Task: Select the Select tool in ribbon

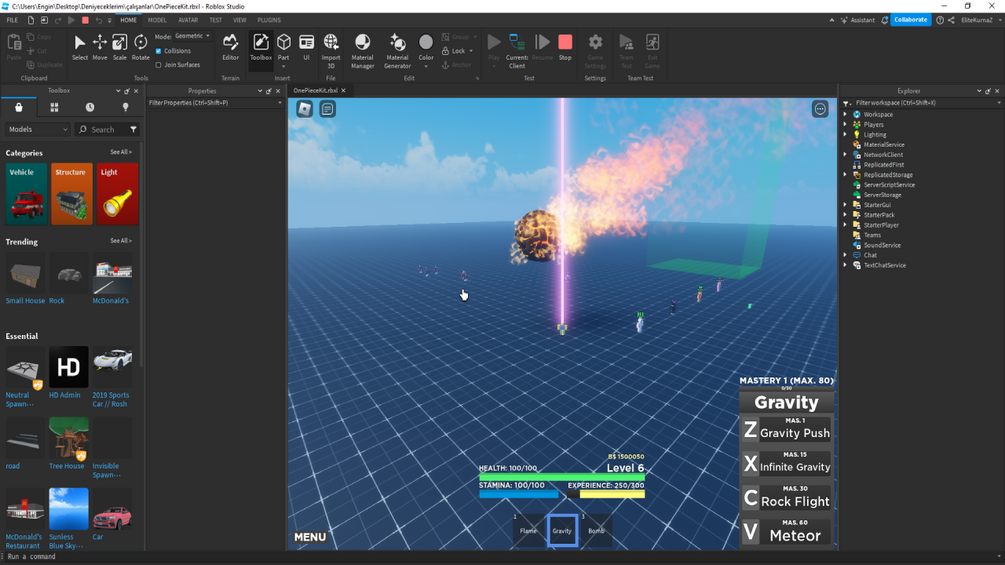Action: tap(79, 47)
